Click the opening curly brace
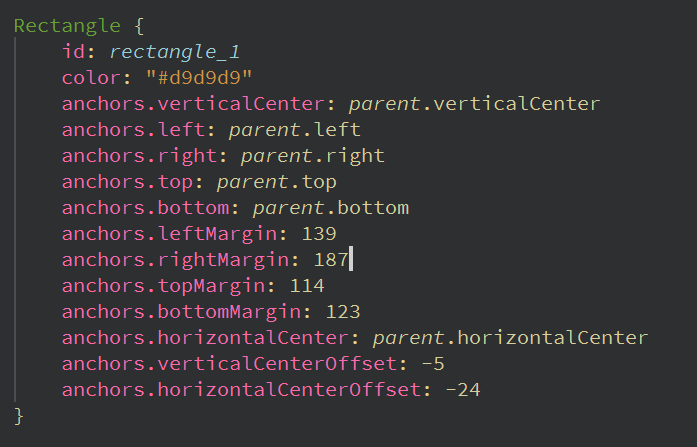This screenshot has height=447, width=697. (x=139, y=27)
